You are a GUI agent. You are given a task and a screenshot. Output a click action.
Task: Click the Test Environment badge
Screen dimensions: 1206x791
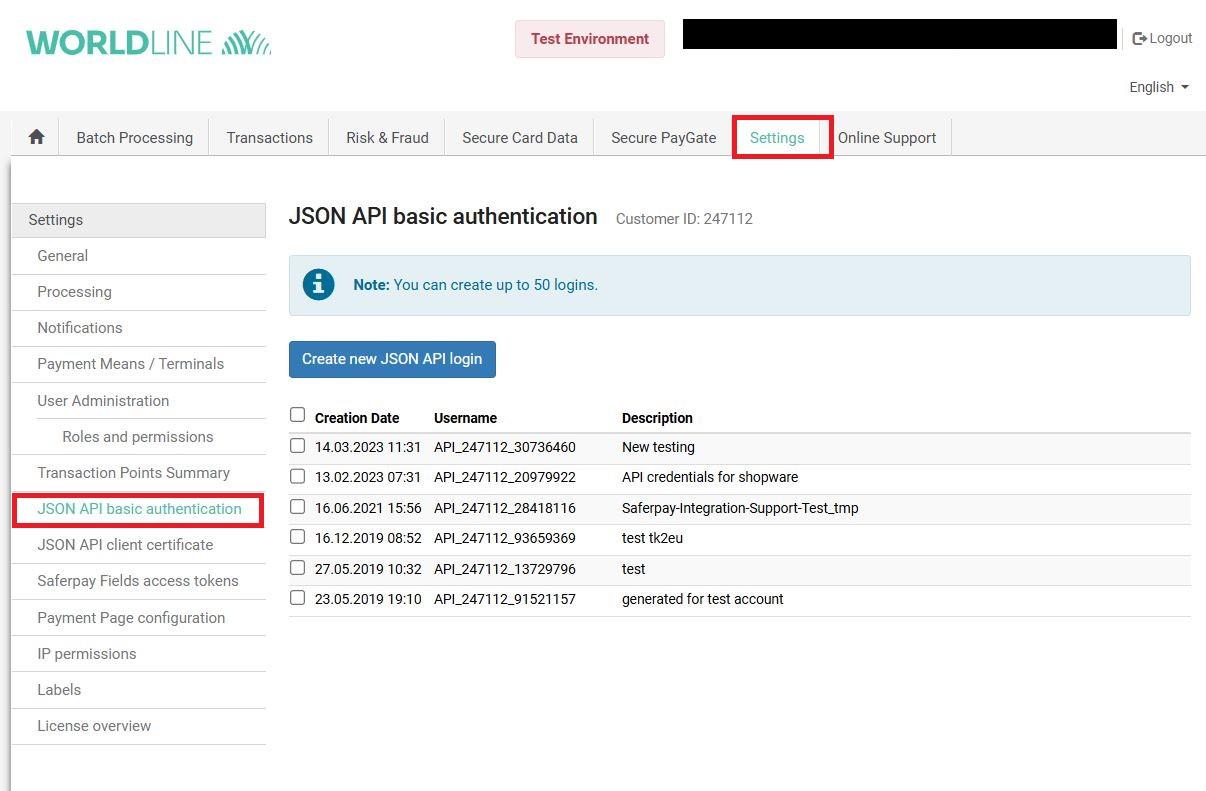pos(589,39)
